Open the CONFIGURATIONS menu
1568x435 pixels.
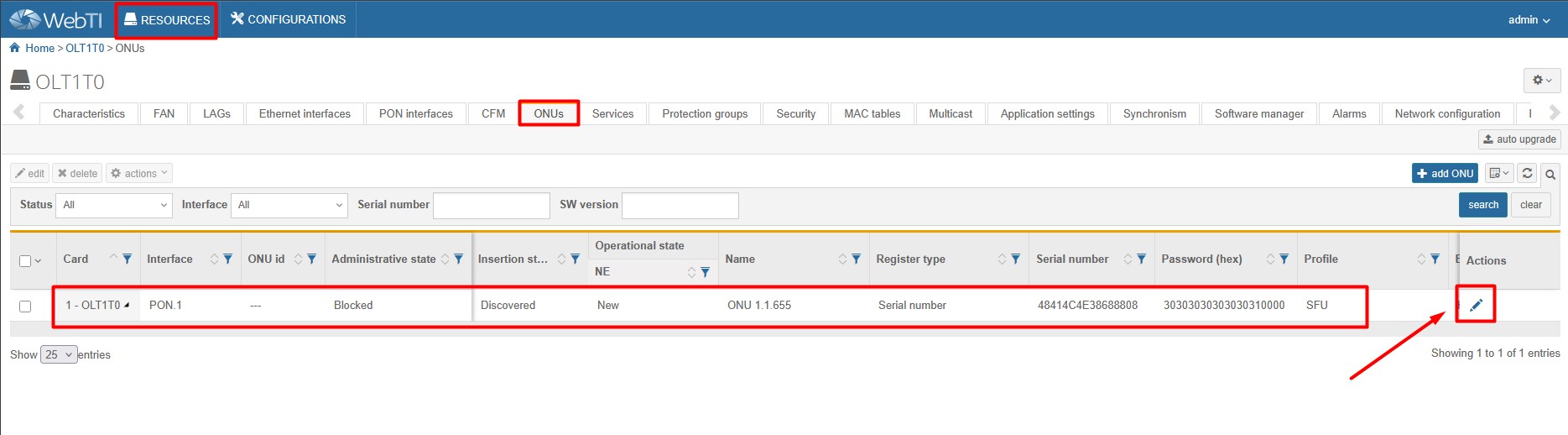click(x=289, y=19)
